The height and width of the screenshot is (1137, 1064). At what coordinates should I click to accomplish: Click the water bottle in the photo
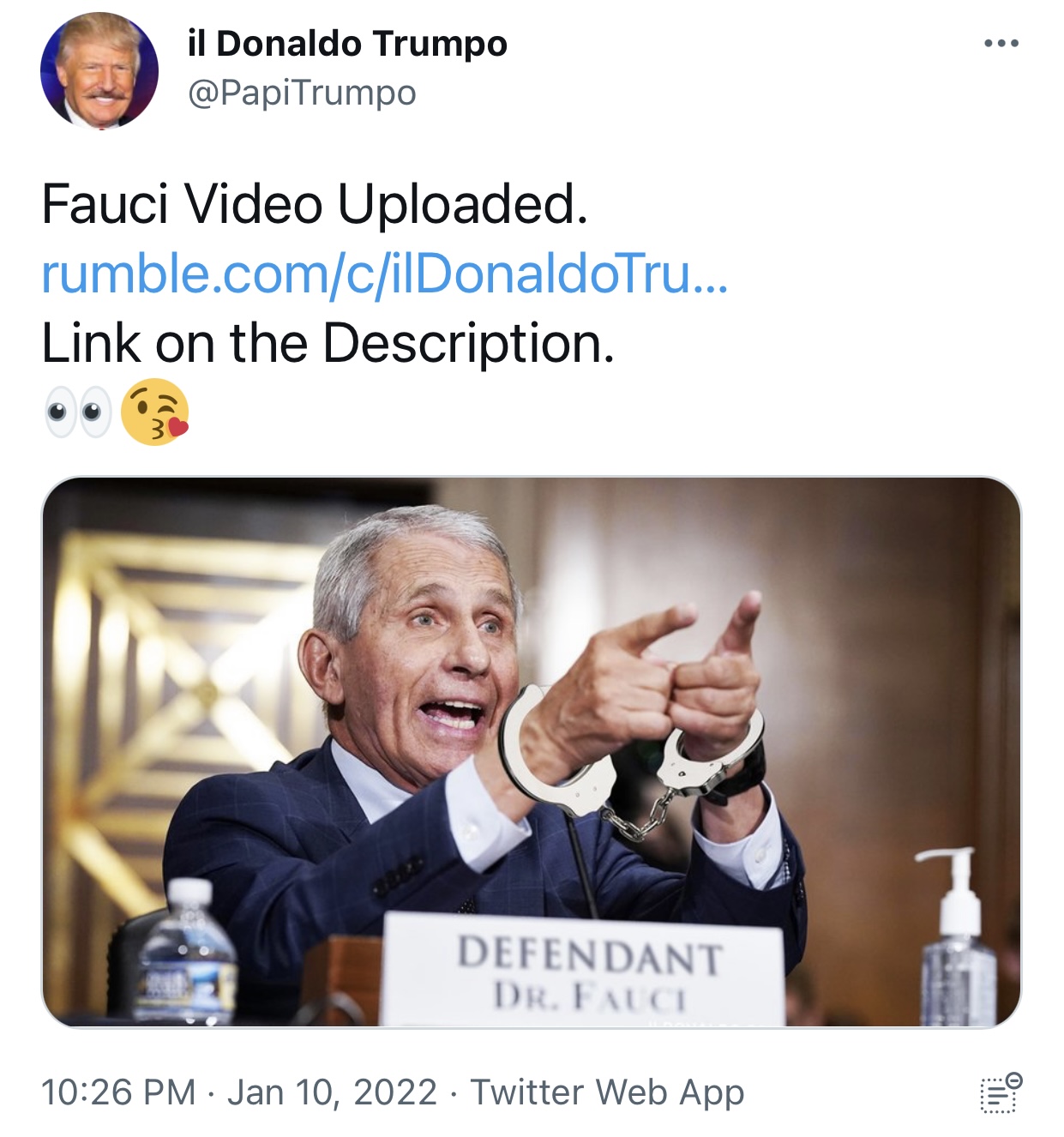(x=187, y=952)
